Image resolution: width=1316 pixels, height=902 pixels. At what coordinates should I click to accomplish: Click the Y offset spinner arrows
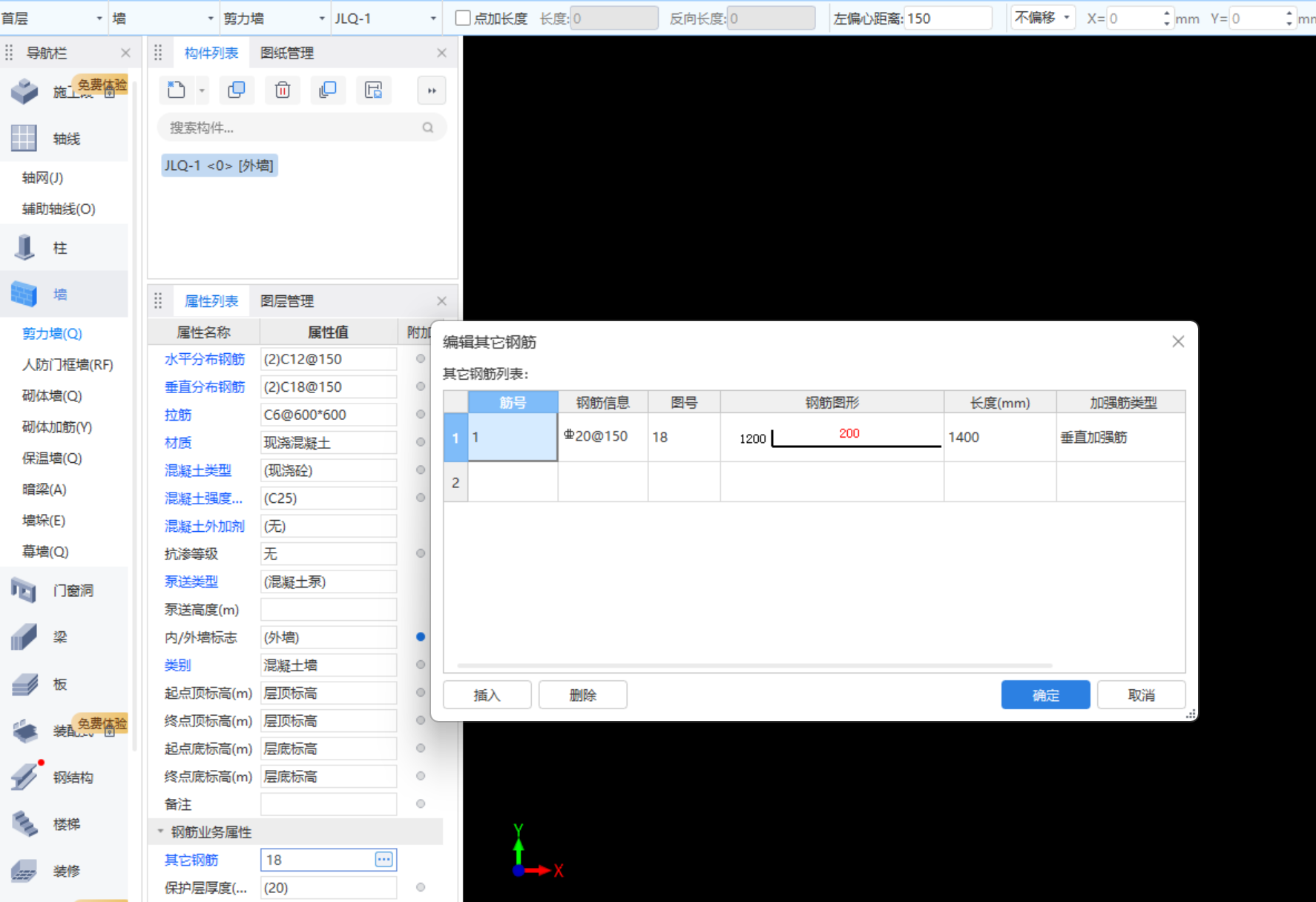[x=1289, y=18]
